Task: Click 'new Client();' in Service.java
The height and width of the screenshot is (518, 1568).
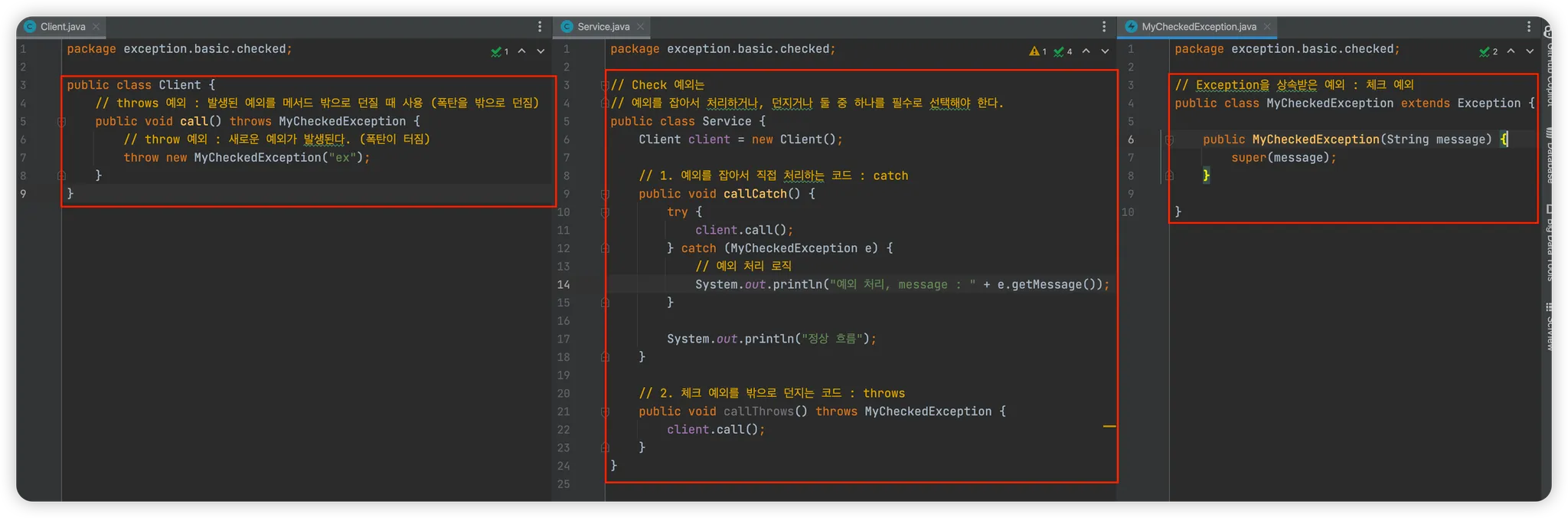Action: [x=797, y=139]
